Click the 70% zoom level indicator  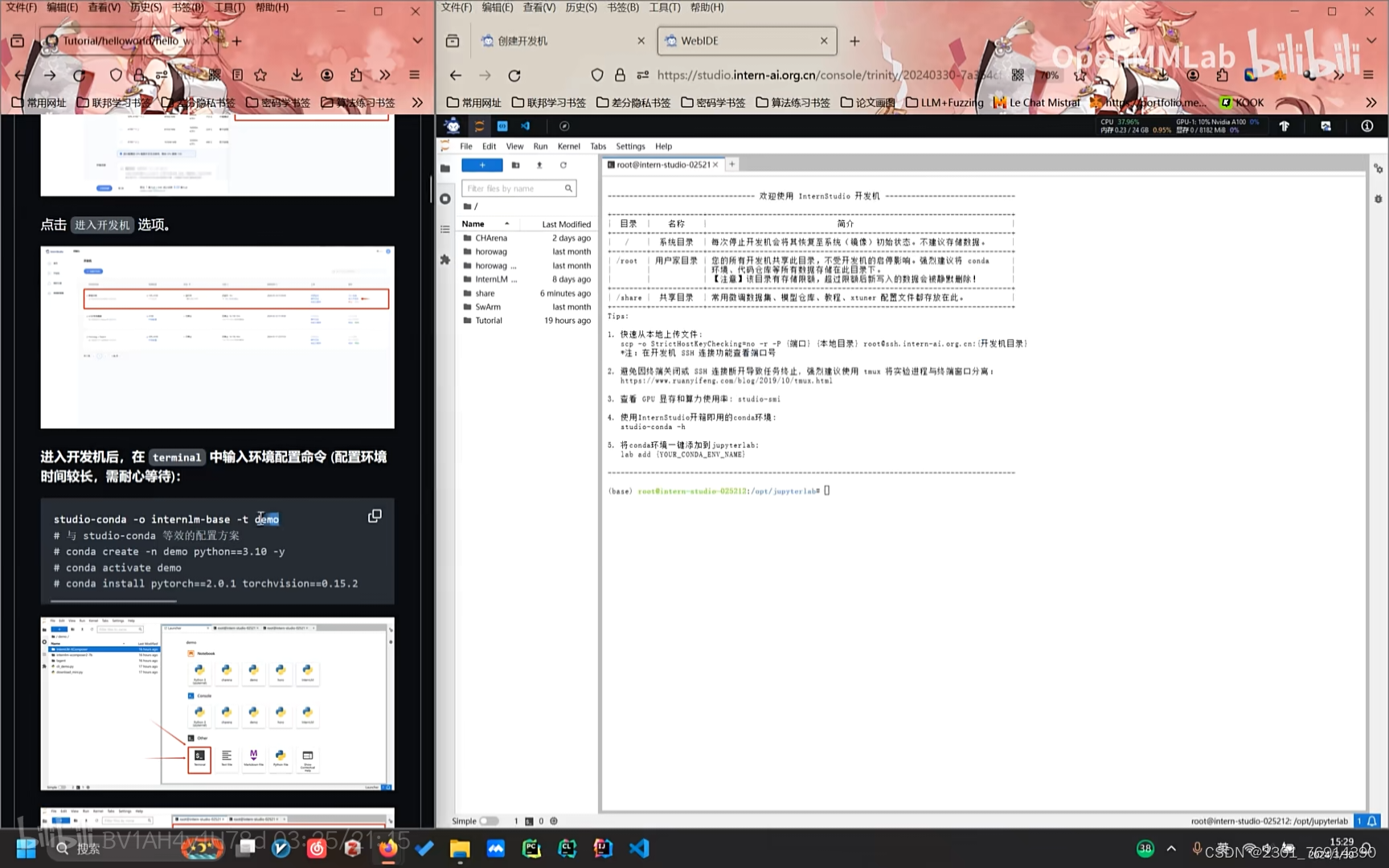(x=1050, y=75)
